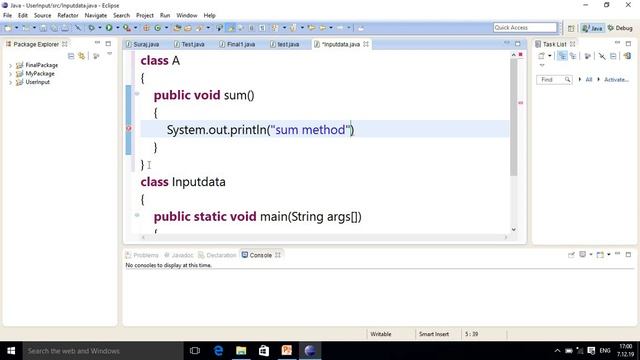Viewport: 640px width, 360px height.
Task: Open the Refactor menu
Action: coord(68,15)
